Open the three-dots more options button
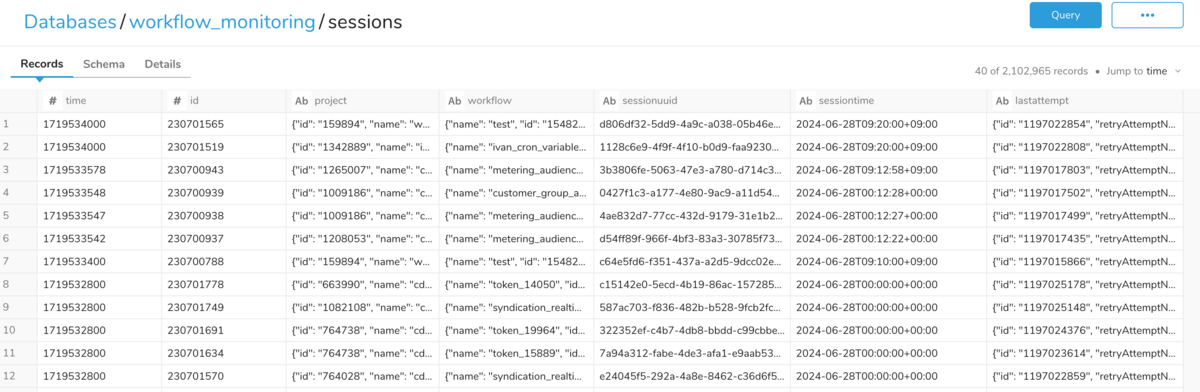Viewport: 1200px width, 392px height. coord(1147,15)
